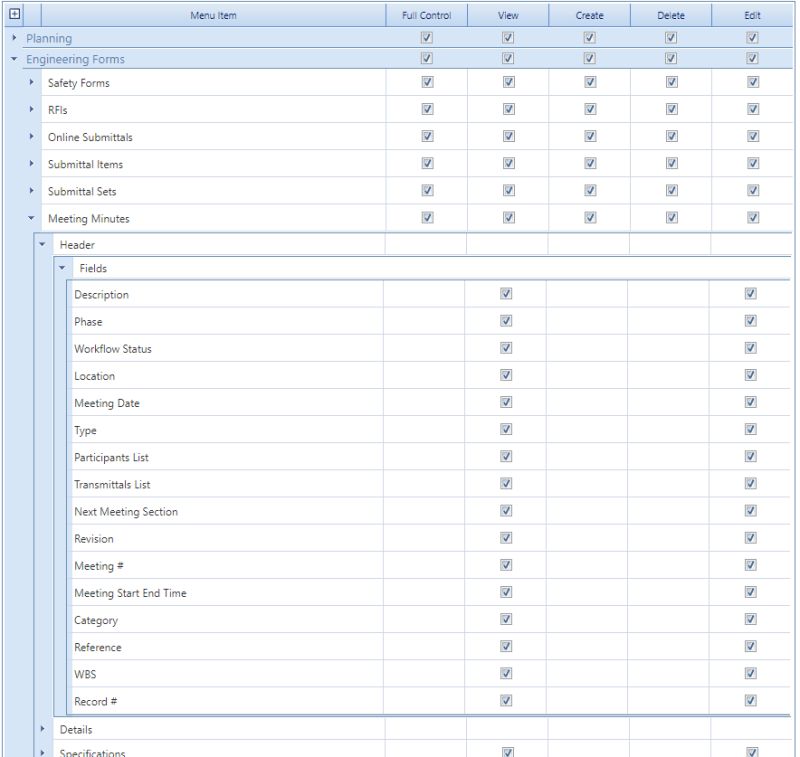
Task: Select the Engineering Forms menu item
Action: (76, 59)
